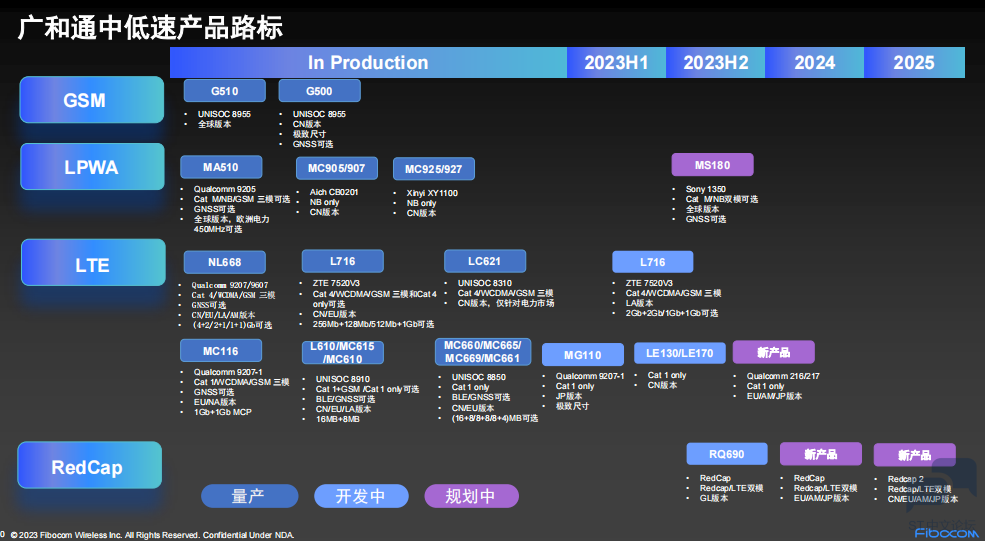Click the CN版本，仅针对电力市场 bullet
The width and height of the screenshot is (985, 541).
[506, 303]
